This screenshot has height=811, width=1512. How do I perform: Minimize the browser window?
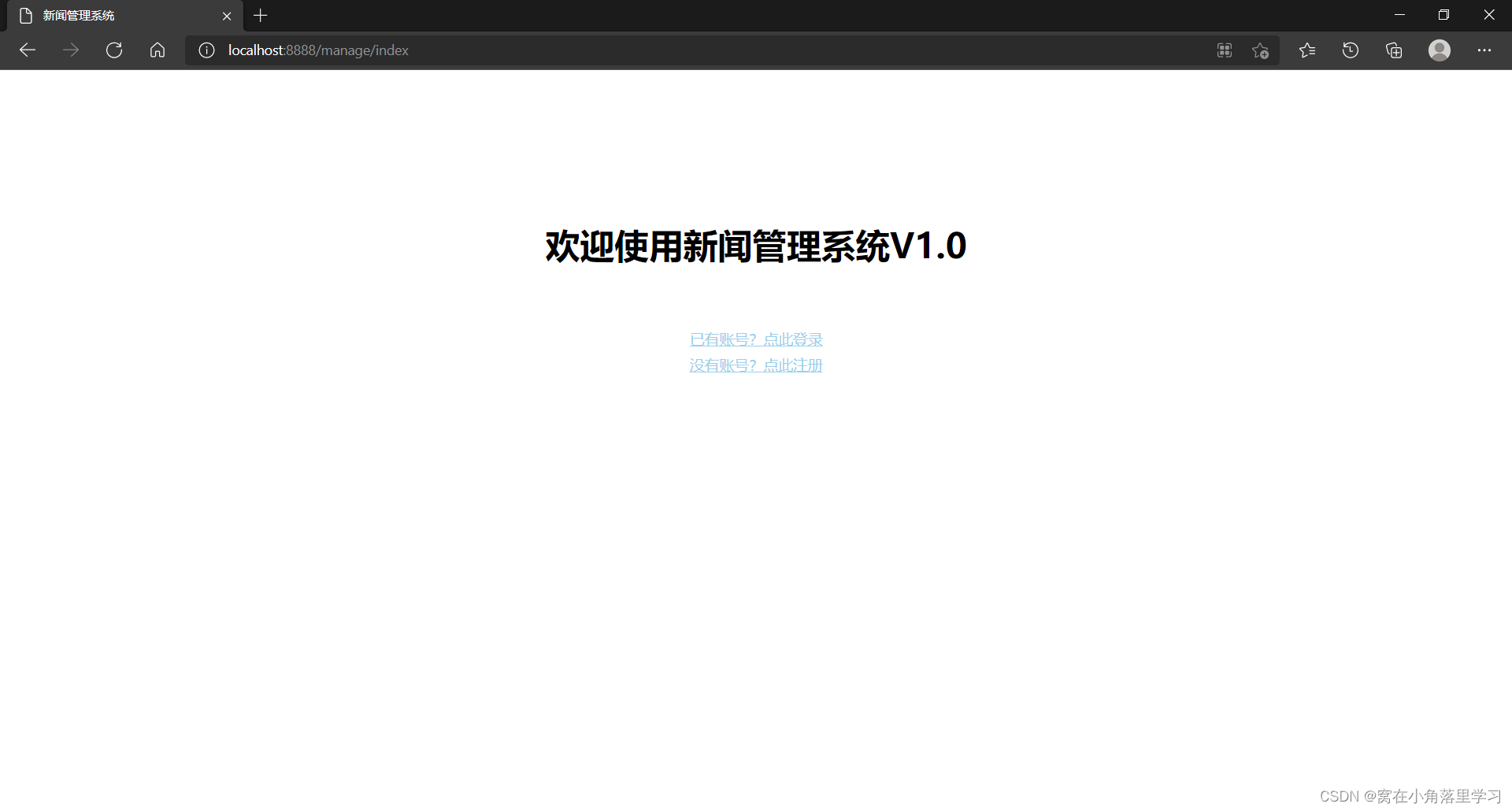pyautogui.click(x=1399, y=15)
